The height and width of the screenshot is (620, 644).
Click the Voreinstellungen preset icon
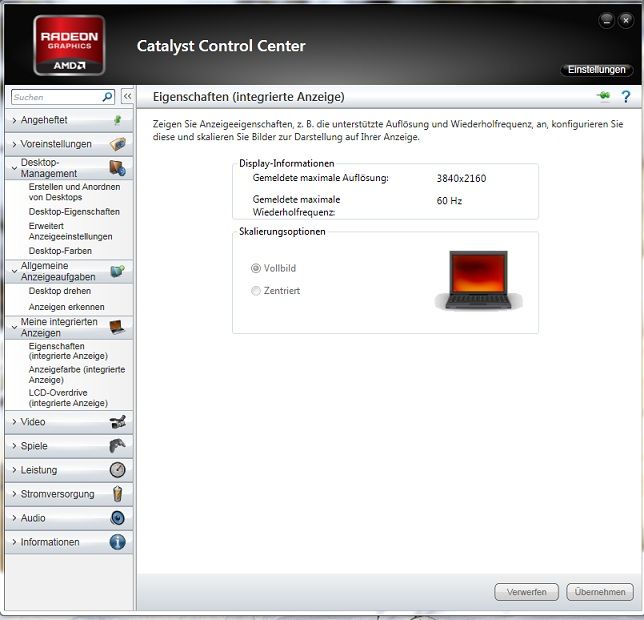coord(117,144)
